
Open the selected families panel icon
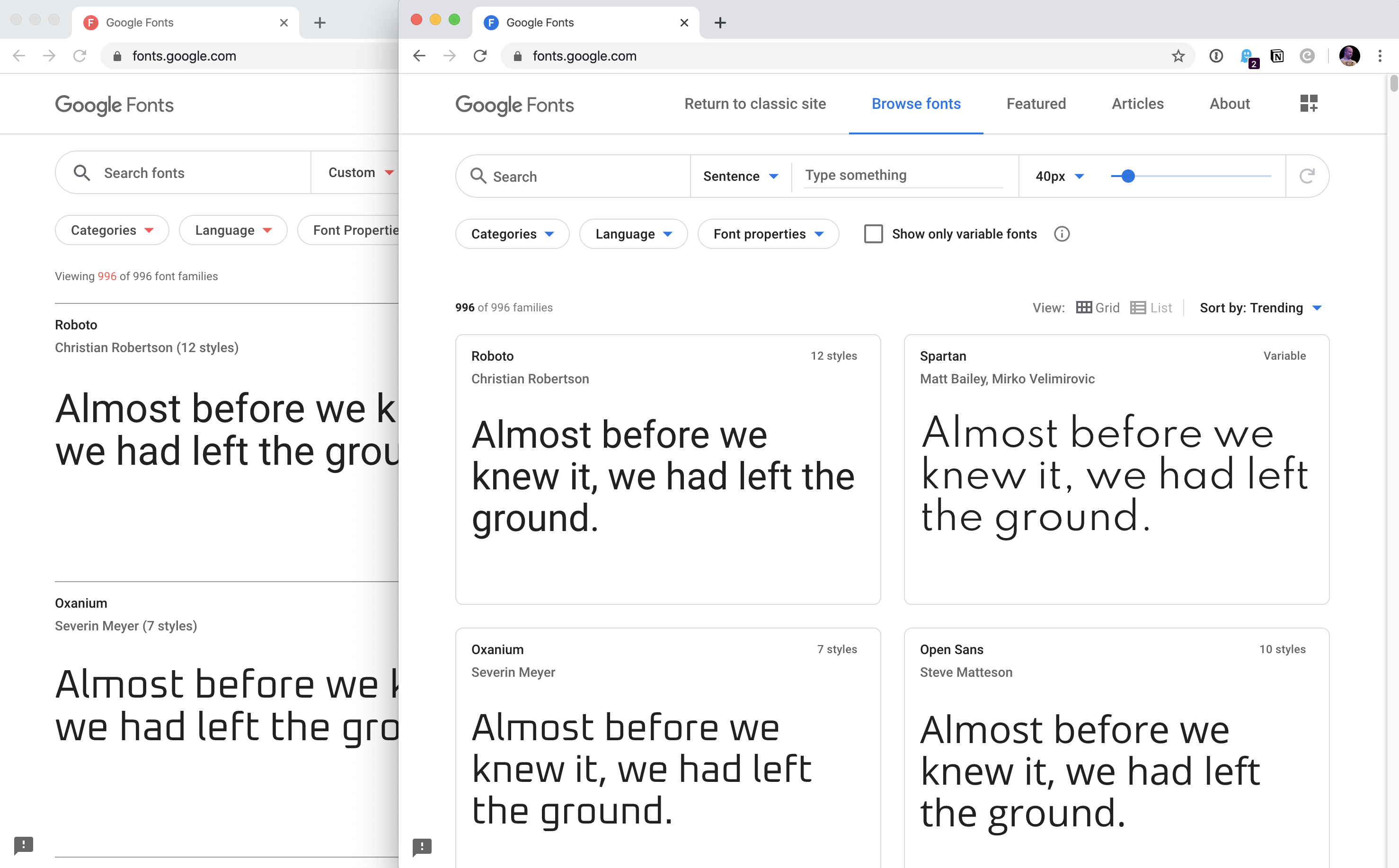[x=1308, y=103]
